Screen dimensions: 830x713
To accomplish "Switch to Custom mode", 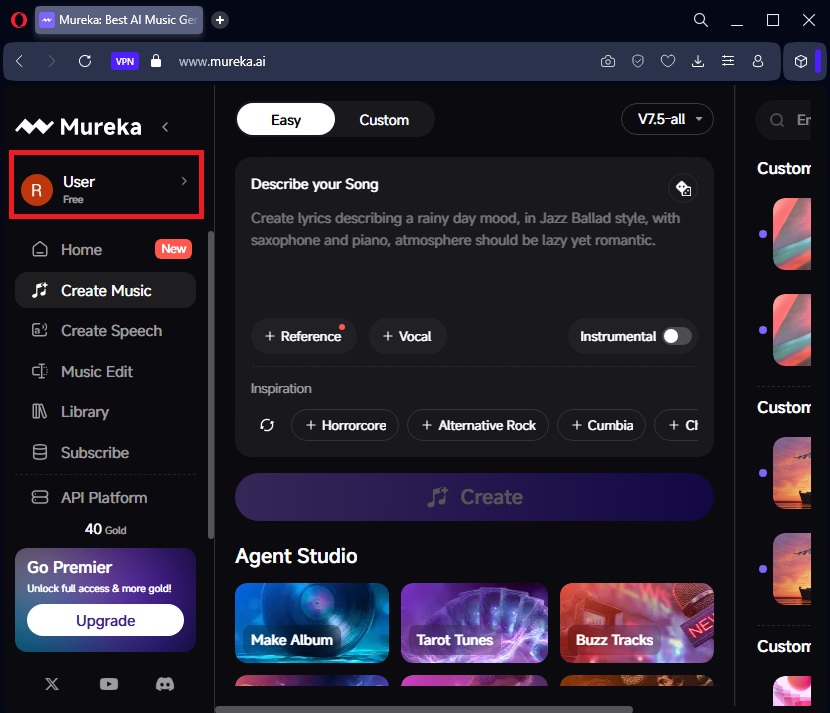I will click(384, 120).
